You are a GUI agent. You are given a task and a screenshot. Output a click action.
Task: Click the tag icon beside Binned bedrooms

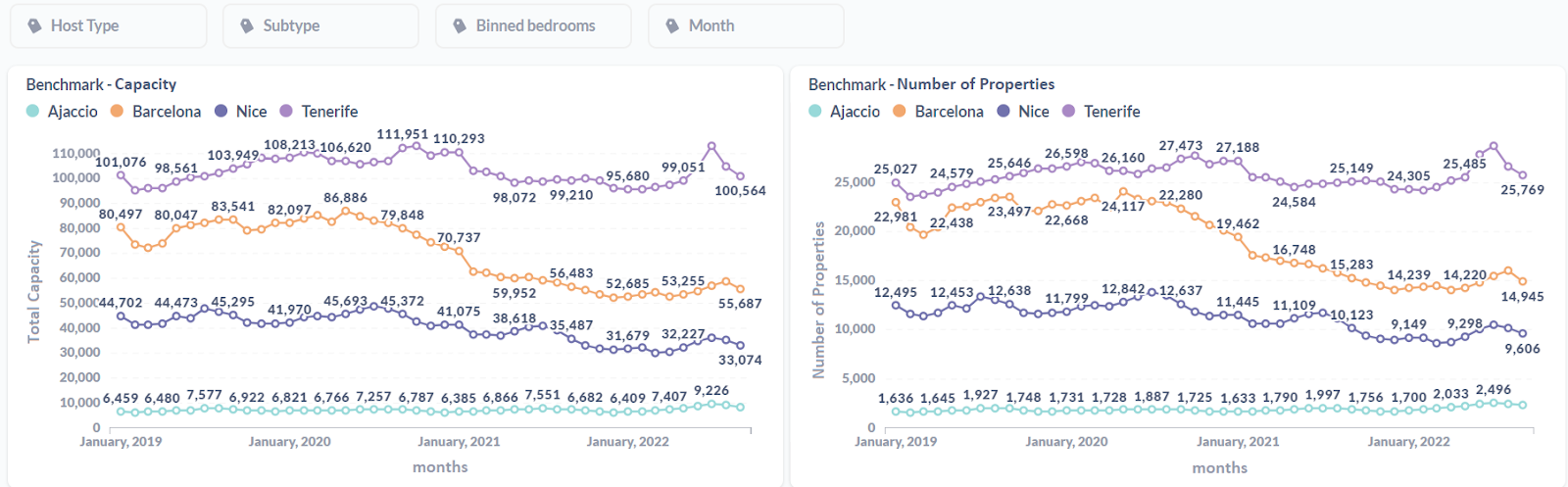coord(460,26)
